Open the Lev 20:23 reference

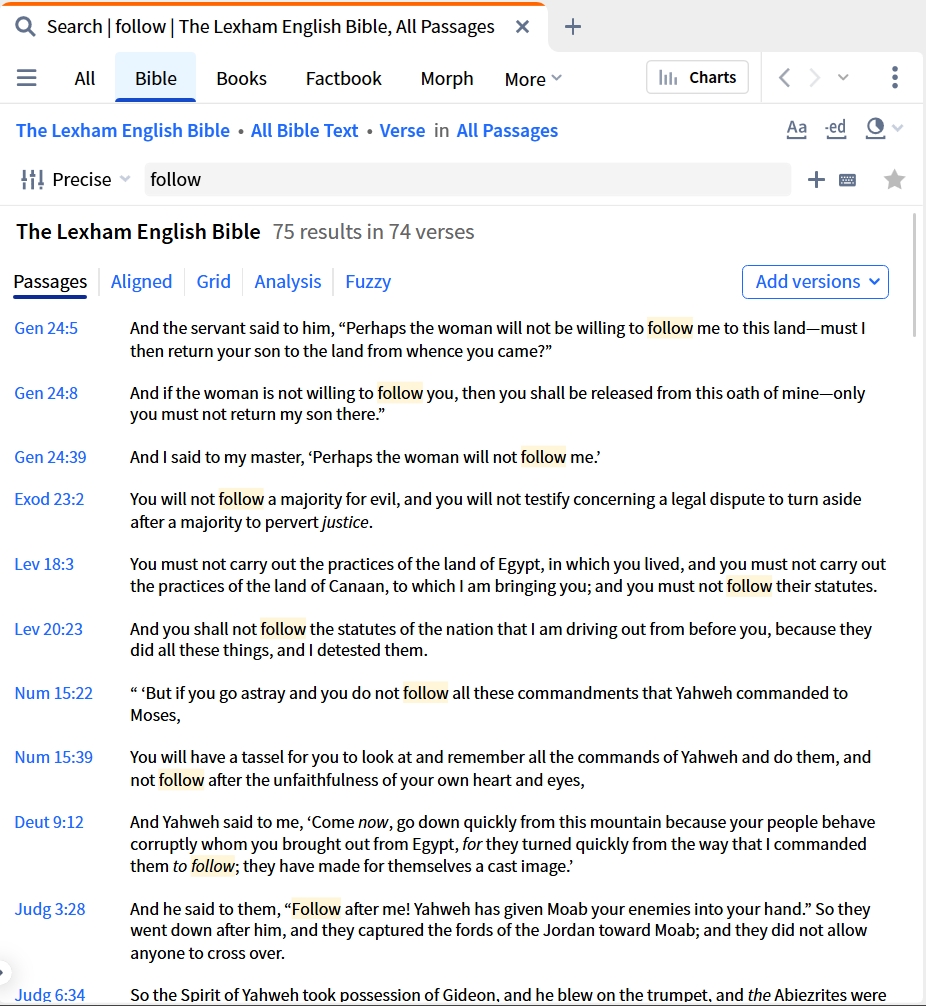pyautogui.click(x=48, y=629)
